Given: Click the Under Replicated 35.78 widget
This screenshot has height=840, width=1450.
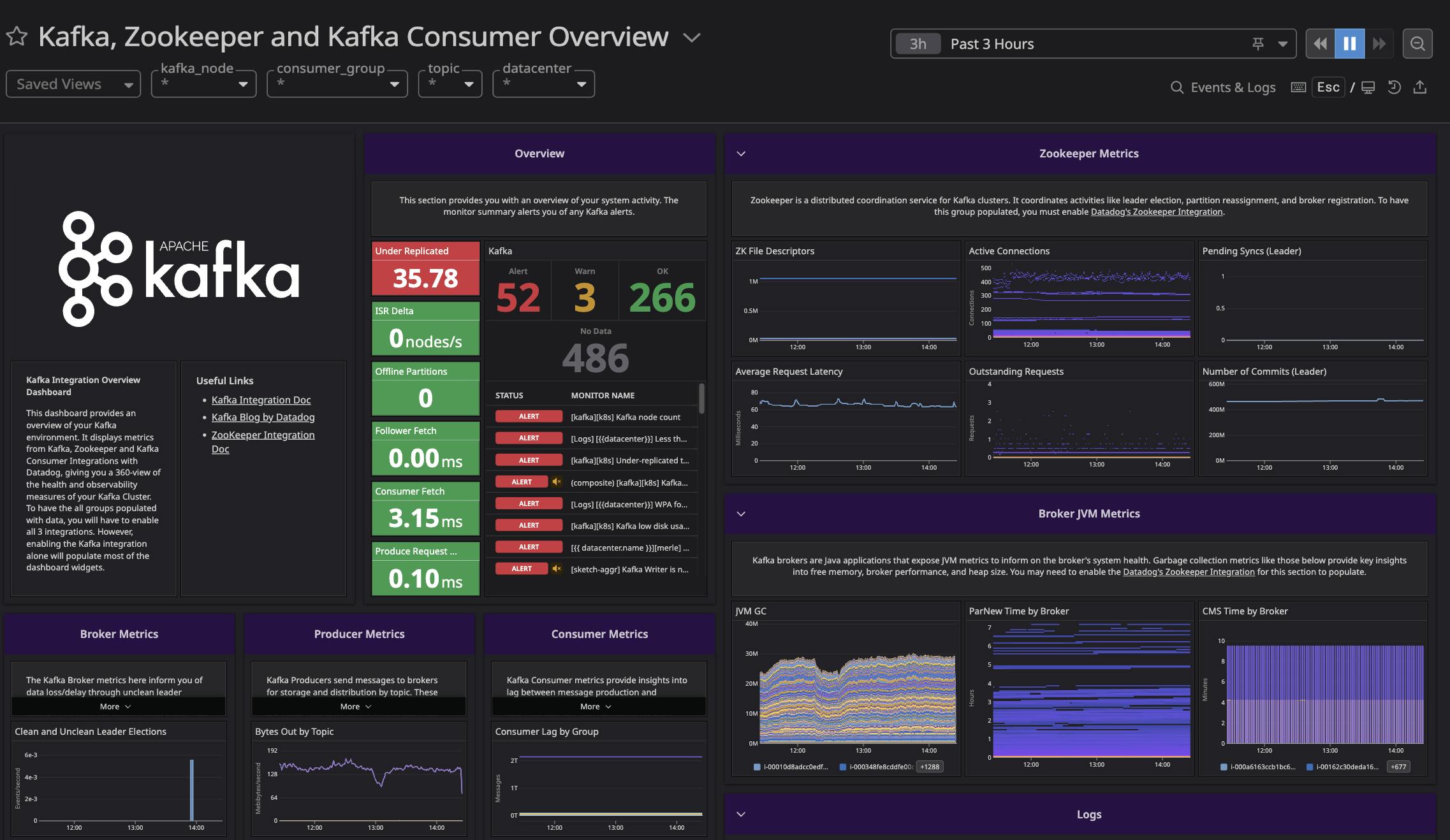Looking at the screenshot, I should pyautogui.click(x=425, y=268).
